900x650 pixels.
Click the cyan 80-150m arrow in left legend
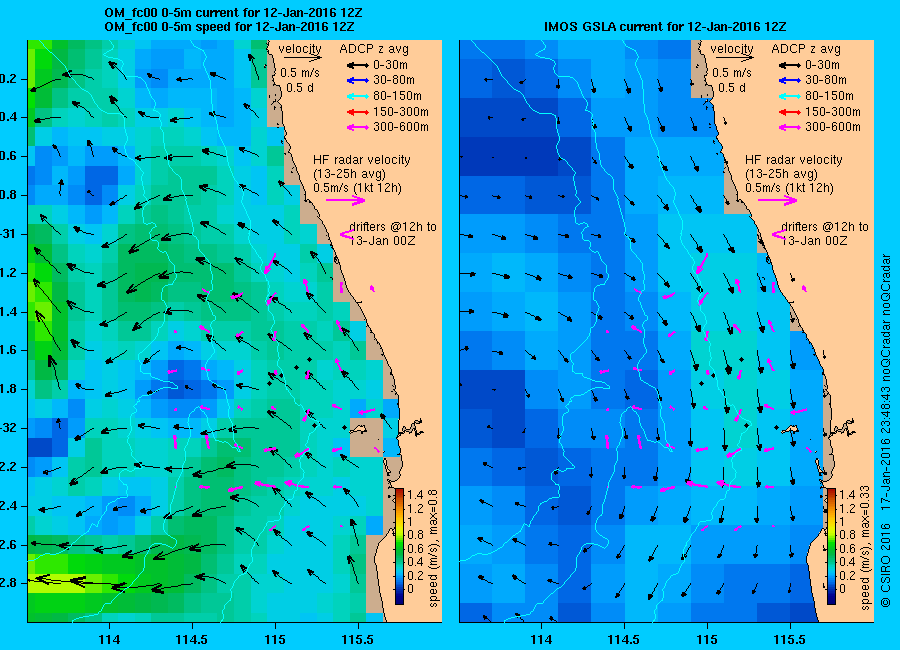358,96
